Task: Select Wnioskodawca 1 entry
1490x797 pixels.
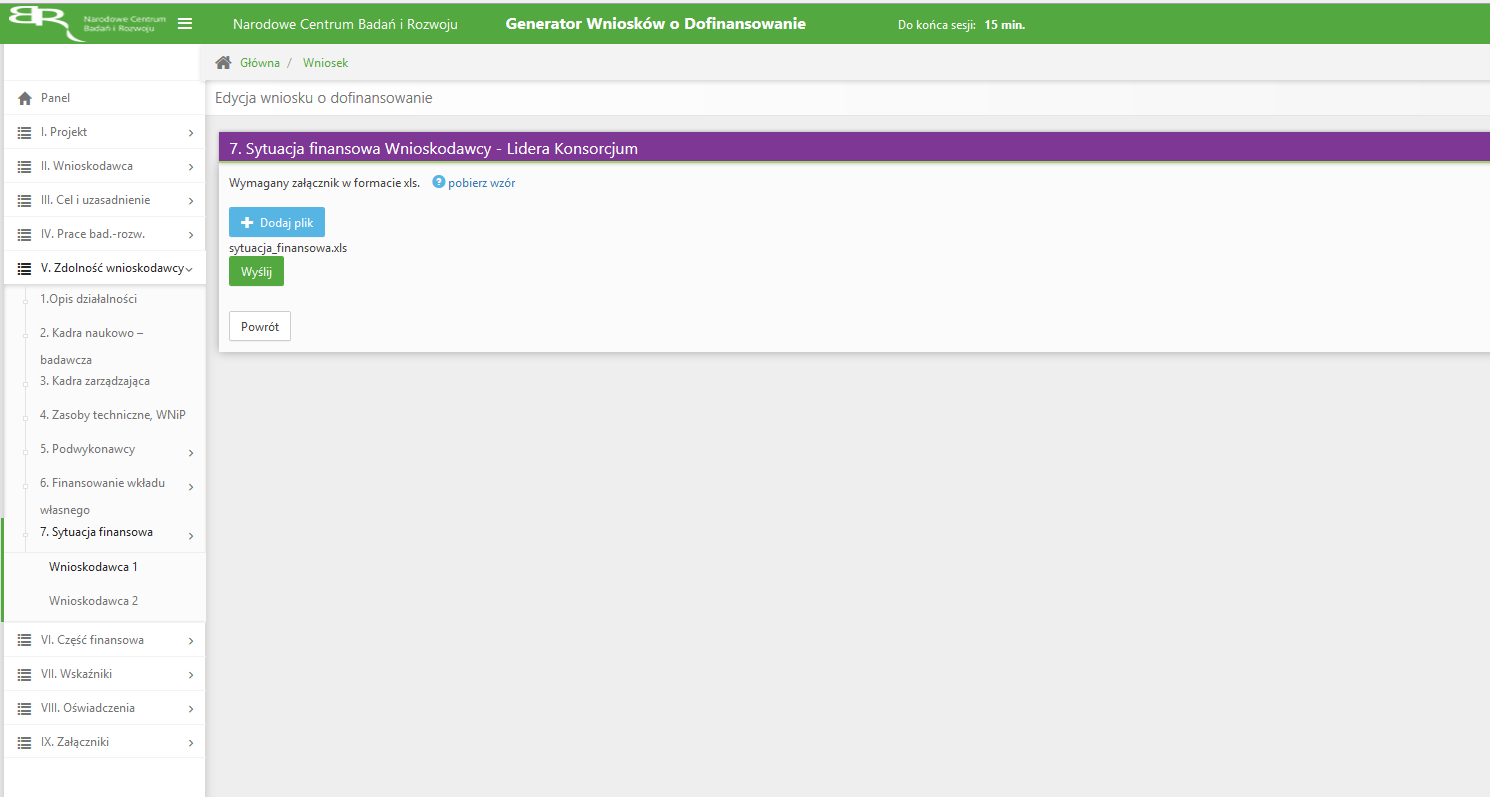Action: pyautogui.click(x=93, y=567)
